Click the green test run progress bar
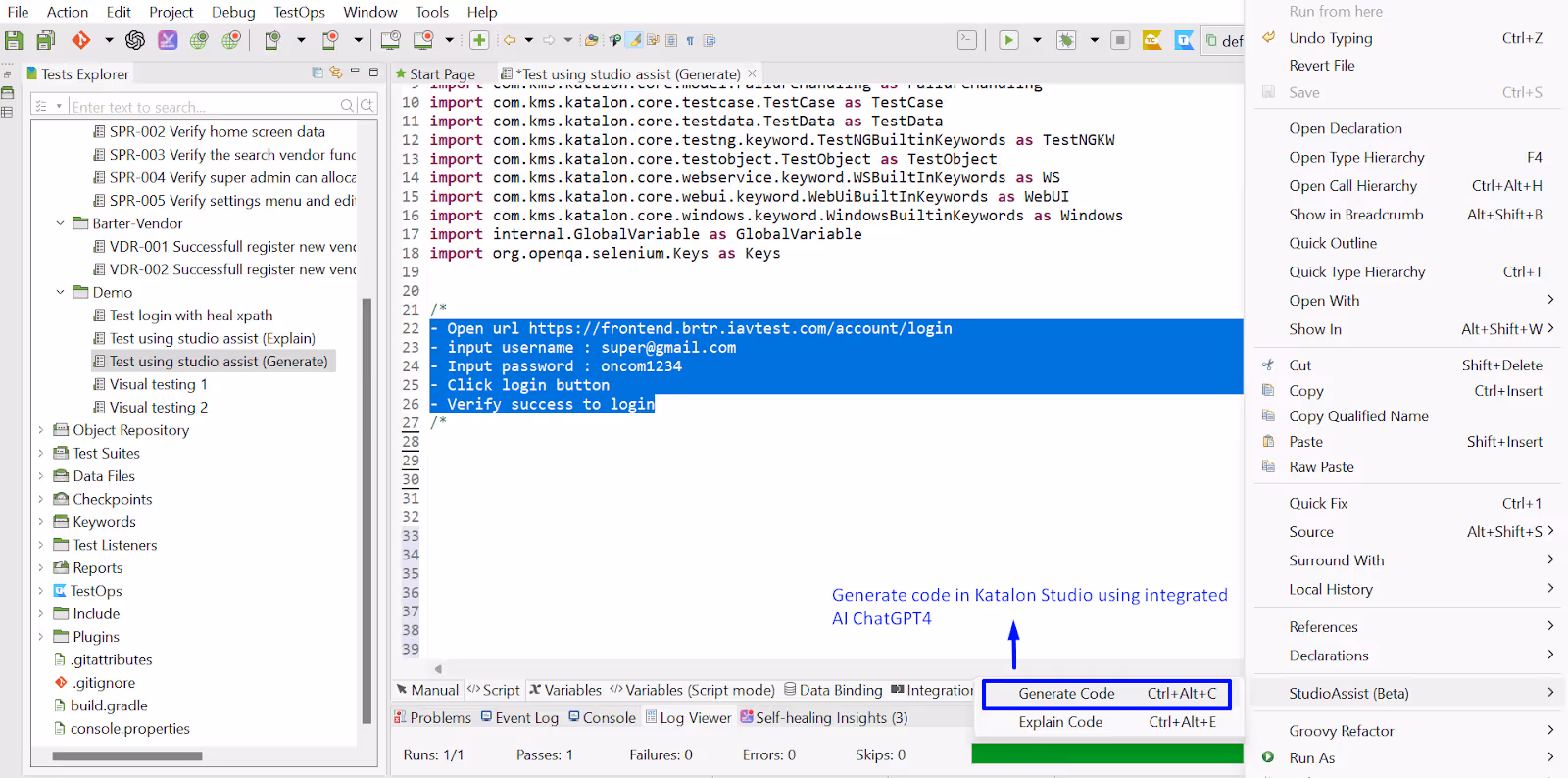Viewport: 1568px width, 778px height. 1107,753
